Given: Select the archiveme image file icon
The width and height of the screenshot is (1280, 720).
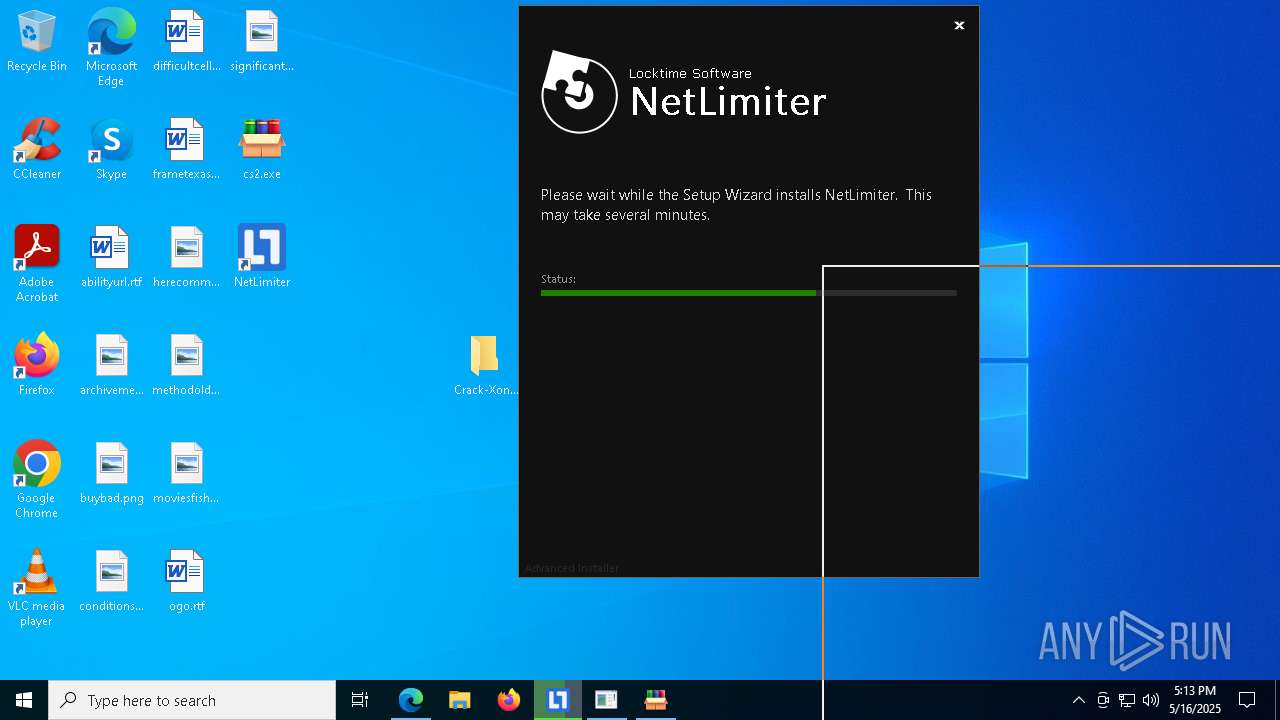Looking at the screenshot, I should [111, 366].
